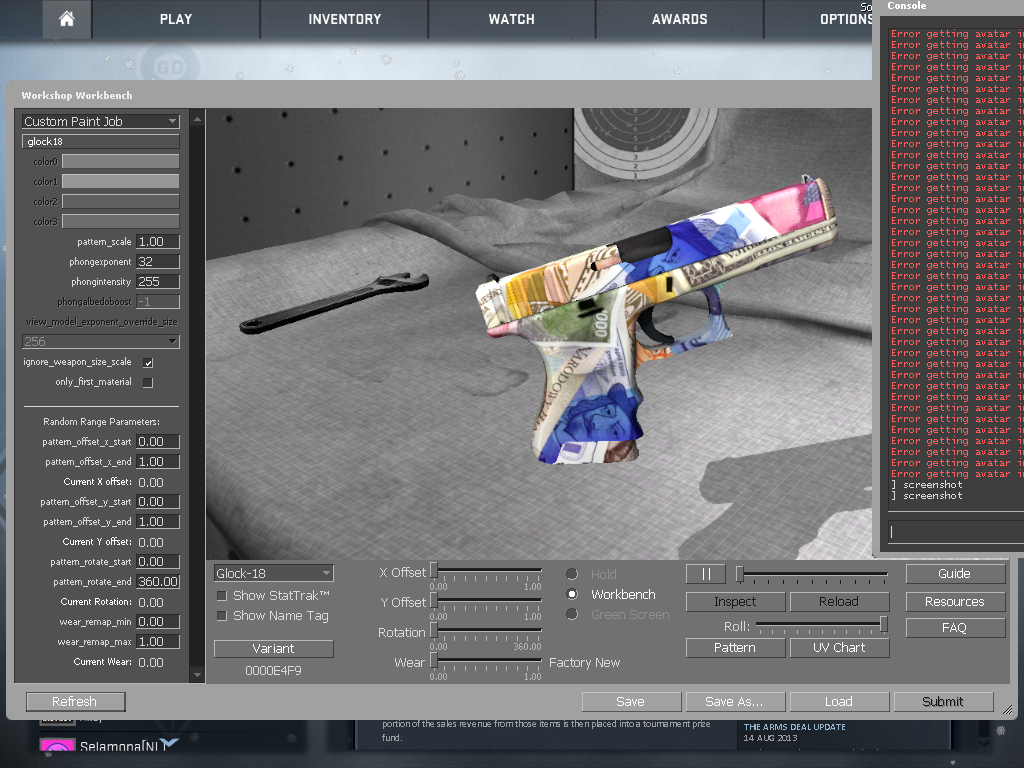Edit pattern_rotate_end field
The height and width of the screenshot is (768, 1024).
157,582
